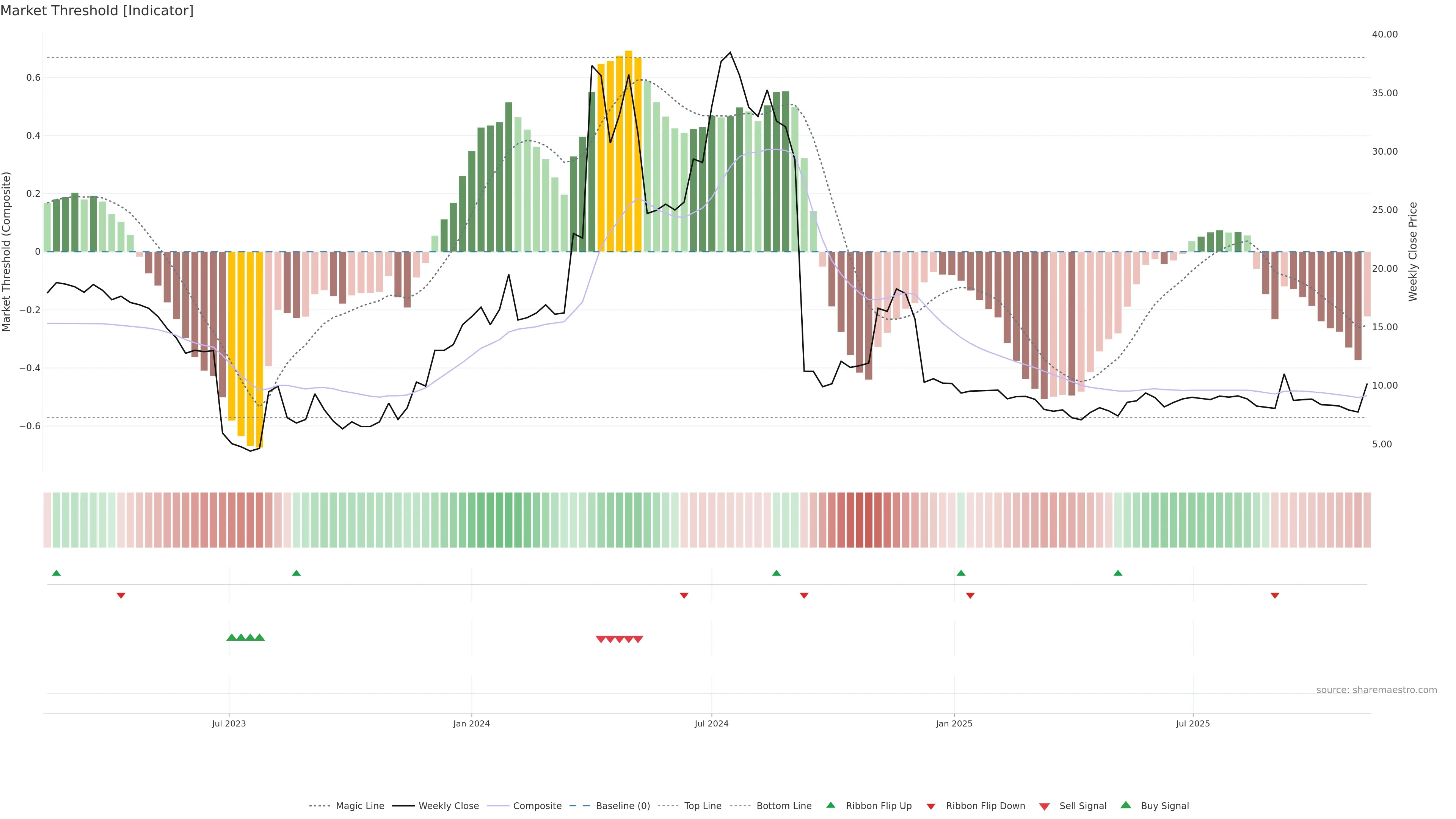
Task: Click the Jul 2025 x-axis label
Action: click(1192, 723)
